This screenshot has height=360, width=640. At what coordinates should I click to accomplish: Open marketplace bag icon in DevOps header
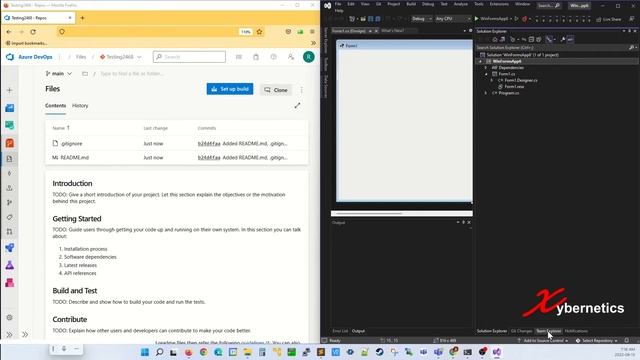coord(256,57)
